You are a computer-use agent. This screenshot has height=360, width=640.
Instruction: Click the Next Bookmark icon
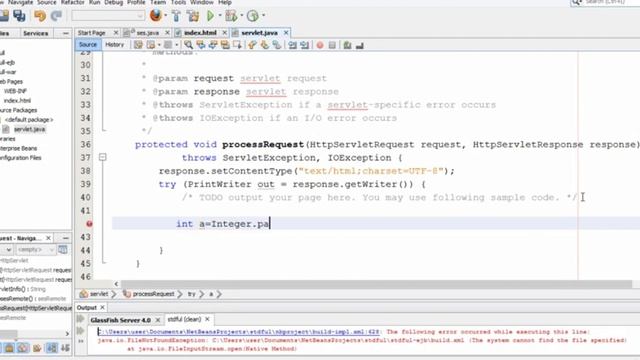(x=264, y=45)
